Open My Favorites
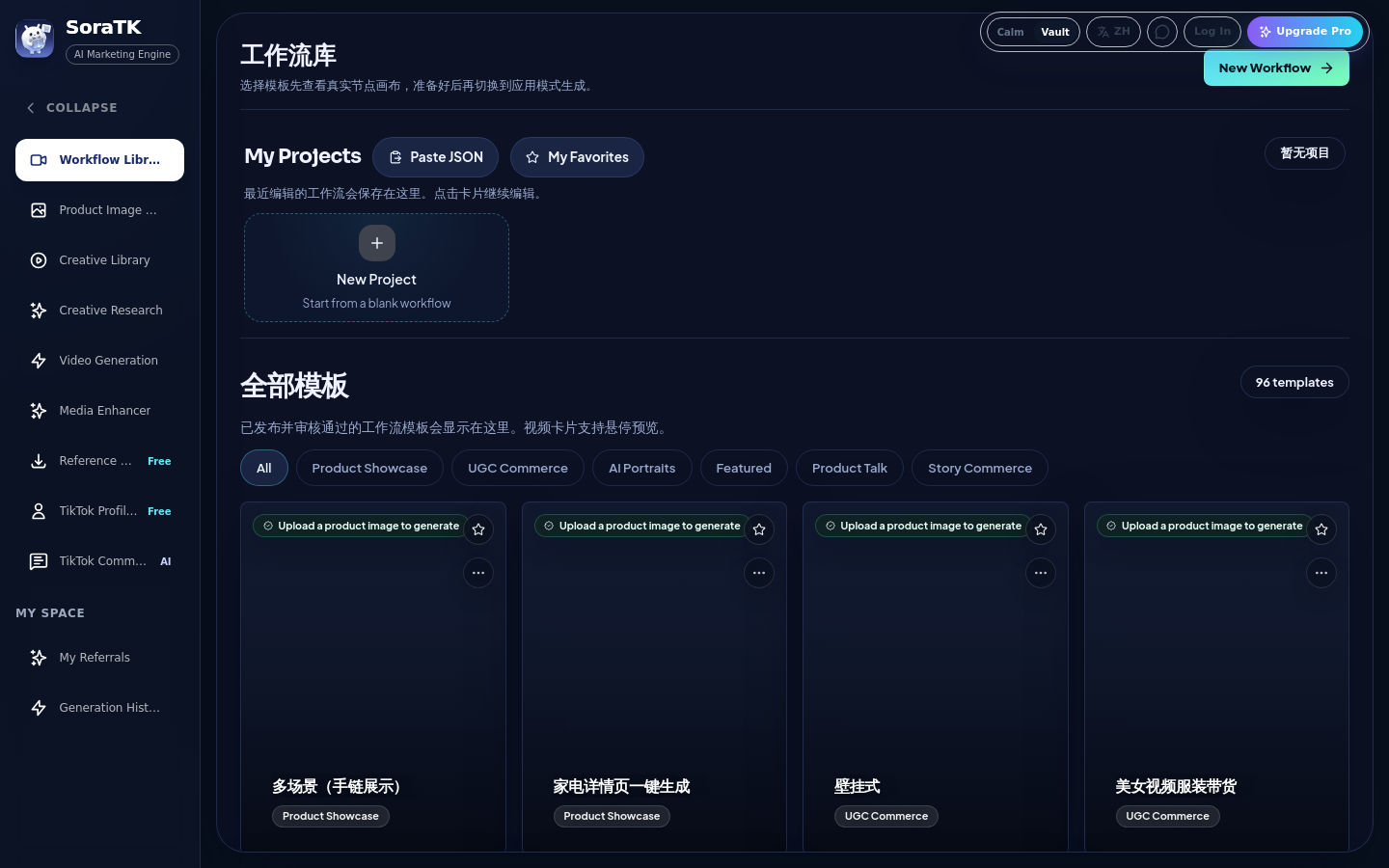The image size is (1389, 868). (x=577, y=157)
